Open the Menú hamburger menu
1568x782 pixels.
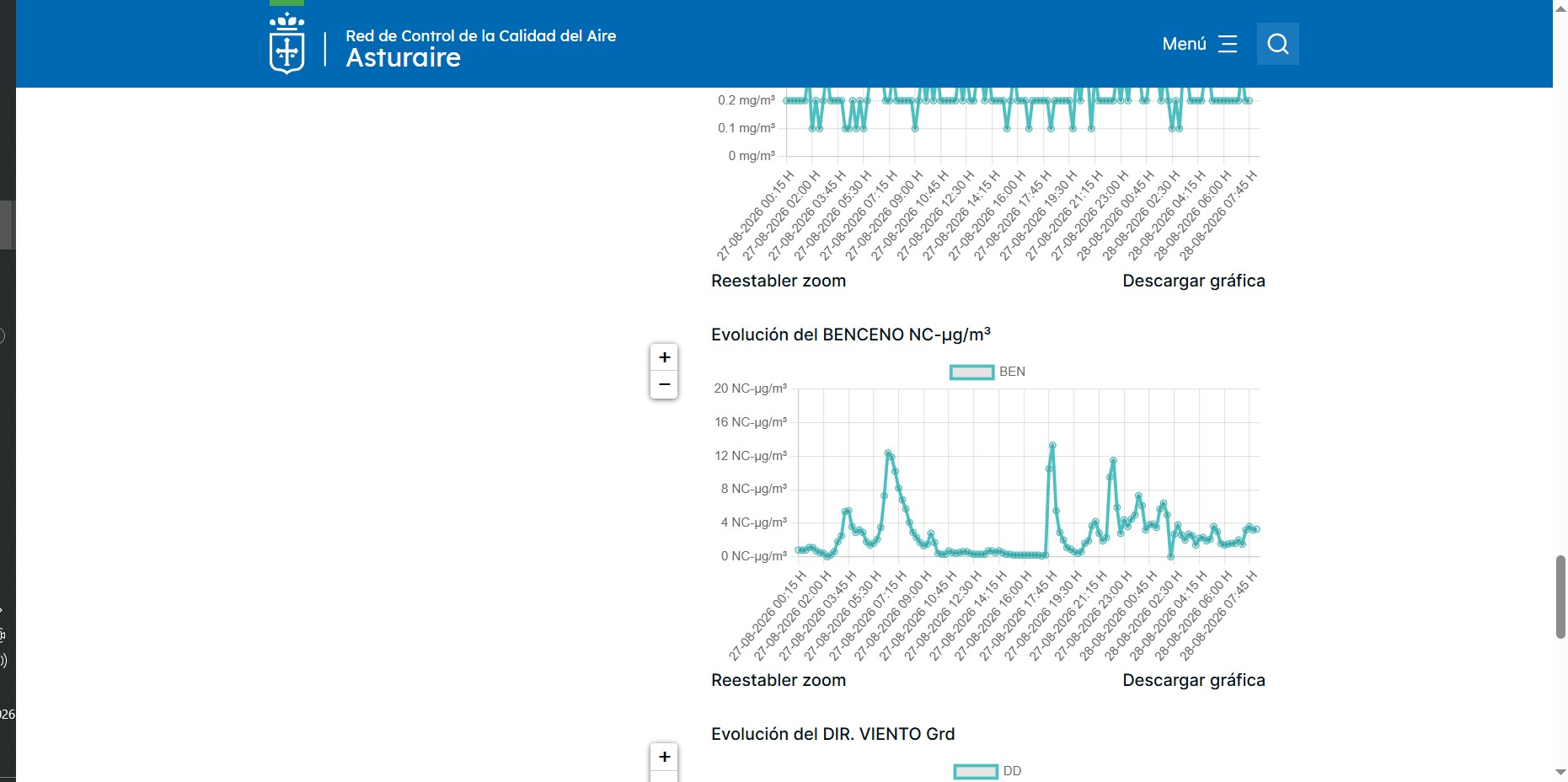tap(1200, 44)
